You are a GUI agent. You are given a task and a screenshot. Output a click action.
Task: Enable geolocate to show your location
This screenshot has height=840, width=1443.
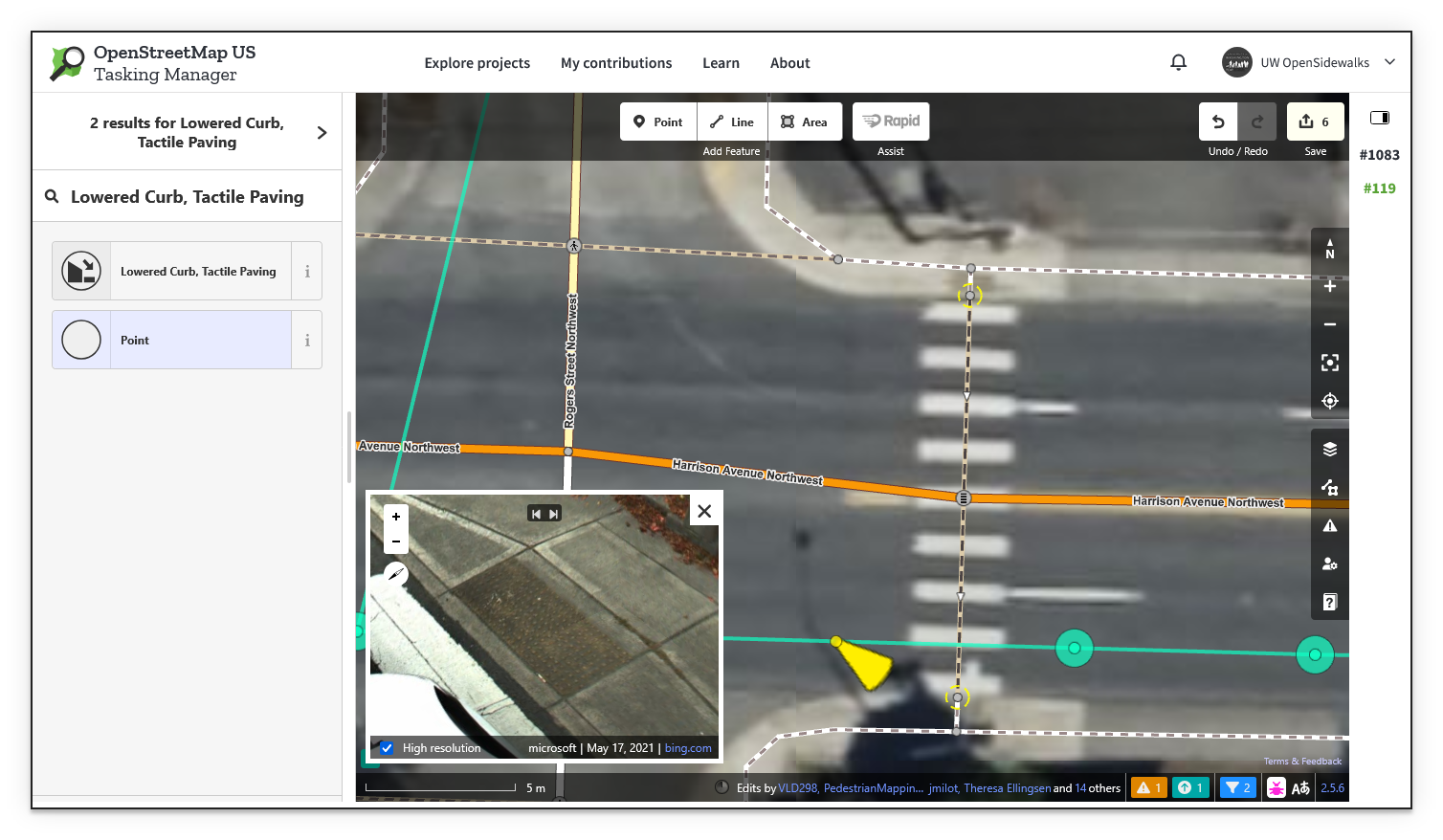(x=1329, y=401)
